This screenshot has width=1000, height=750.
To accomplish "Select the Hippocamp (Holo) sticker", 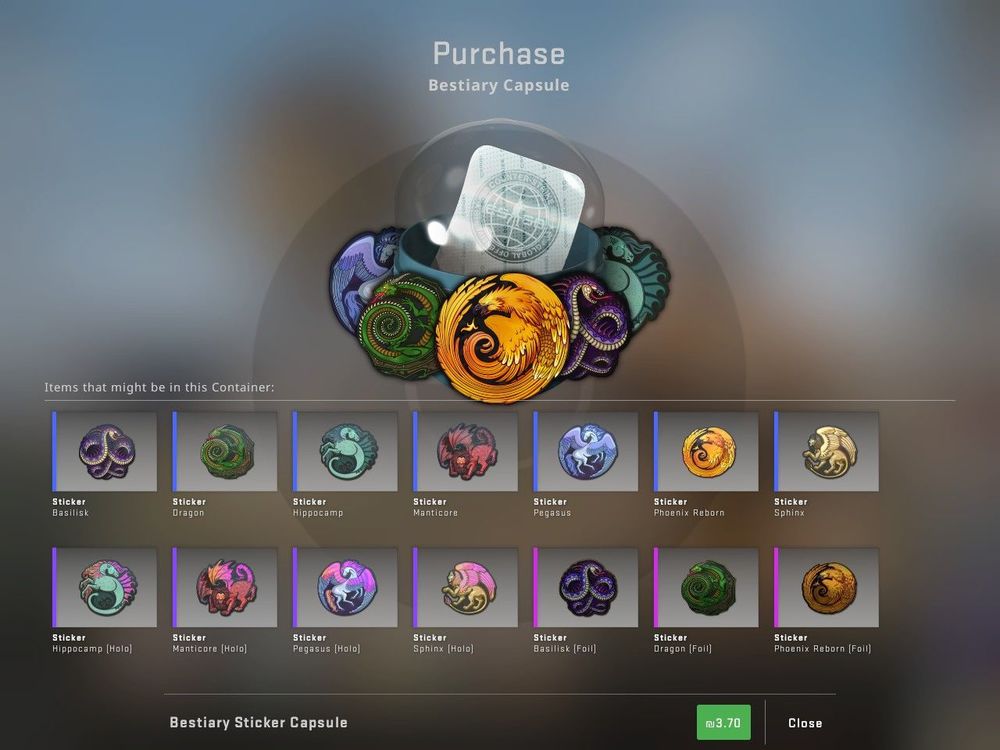I will pyautogui.click(x=105, y=587).
